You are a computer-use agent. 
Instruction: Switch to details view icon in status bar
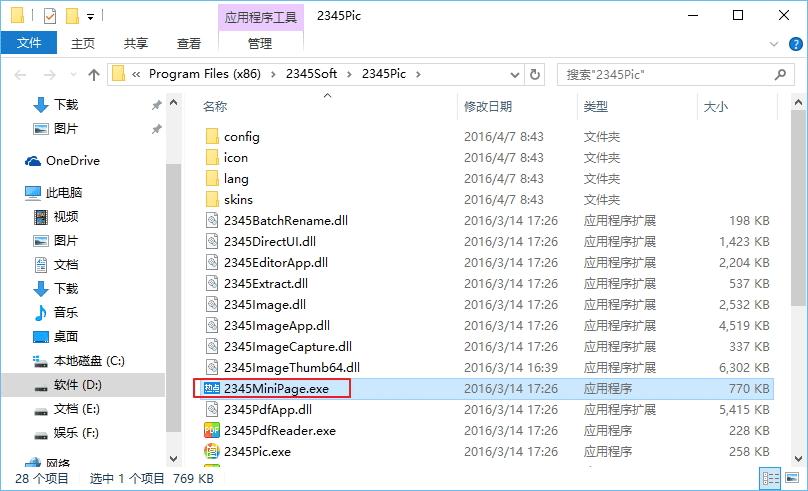coord(770,478)
